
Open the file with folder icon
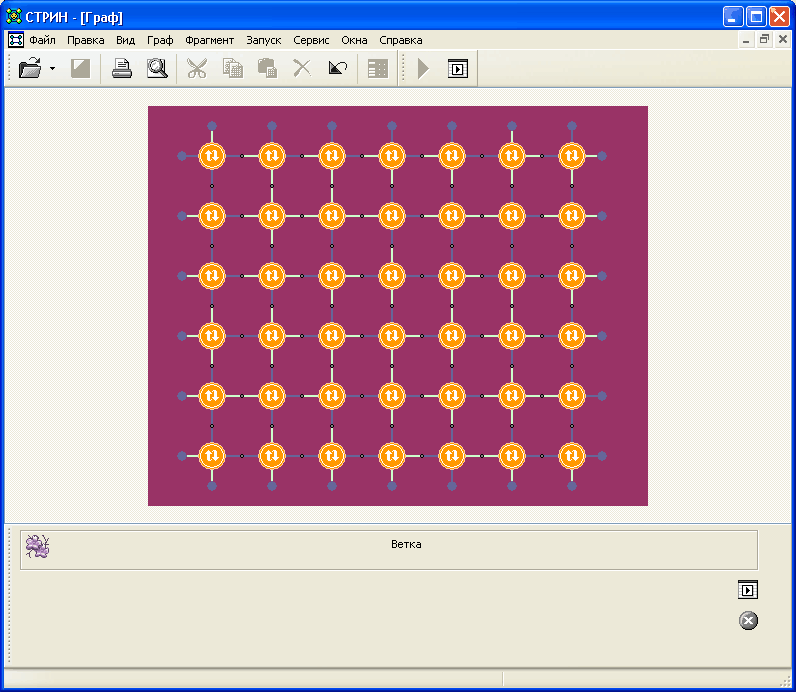tap(30, 68)
